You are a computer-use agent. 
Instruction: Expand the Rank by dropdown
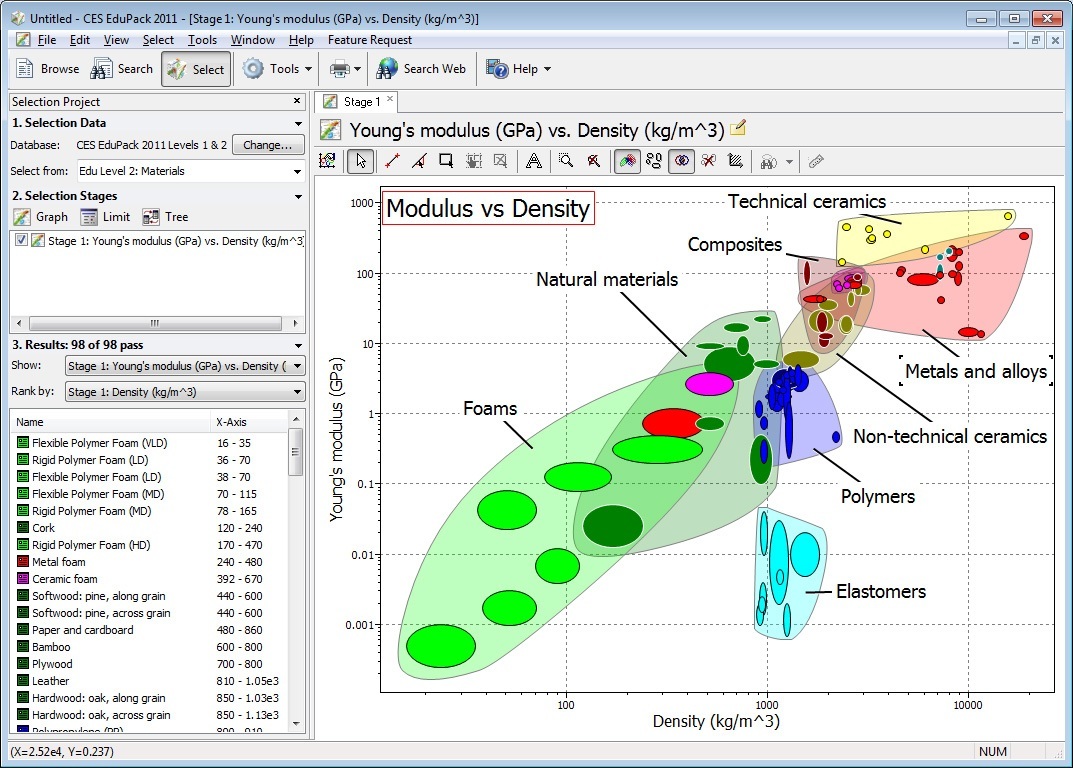[185, 392]
